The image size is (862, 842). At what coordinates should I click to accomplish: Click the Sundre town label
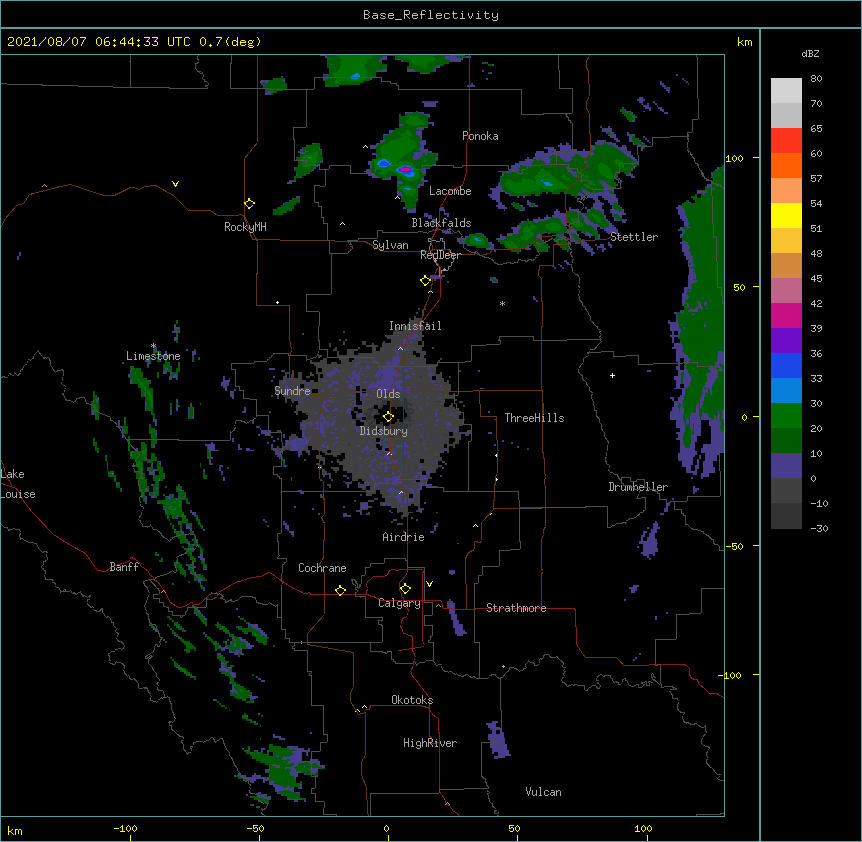coord(292,391)
